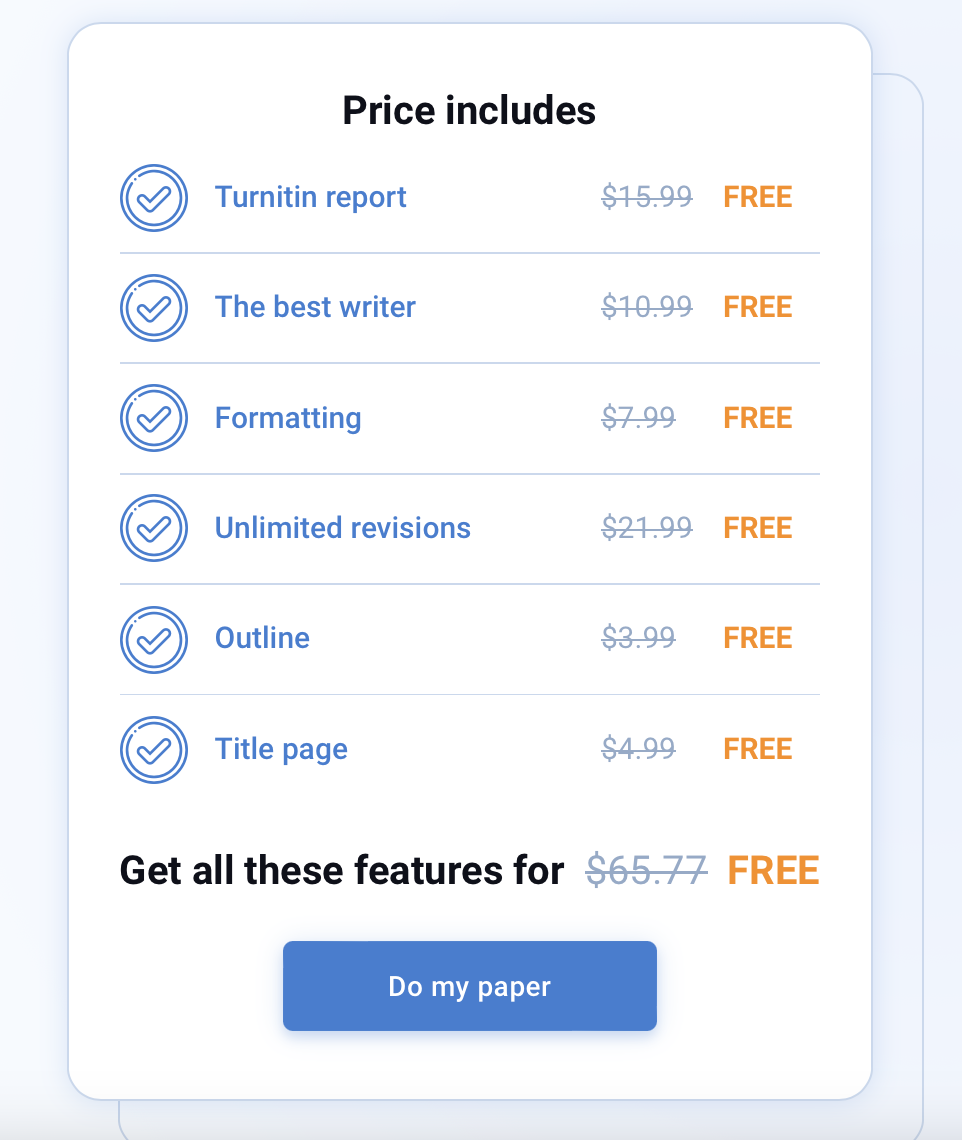
Task: Click the large FREE text next to total
Action: pyautogui.click(x=773, y=870)
